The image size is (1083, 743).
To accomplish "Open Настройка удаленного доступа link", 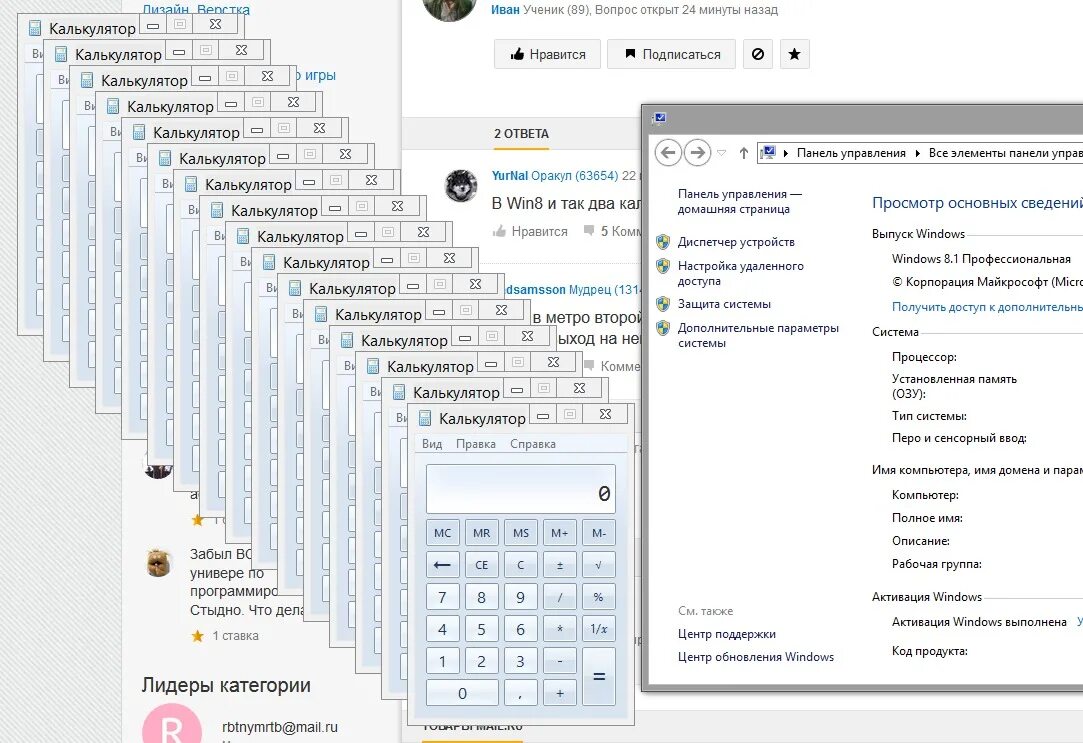I will pyautogui.click(x=740, y=273).
